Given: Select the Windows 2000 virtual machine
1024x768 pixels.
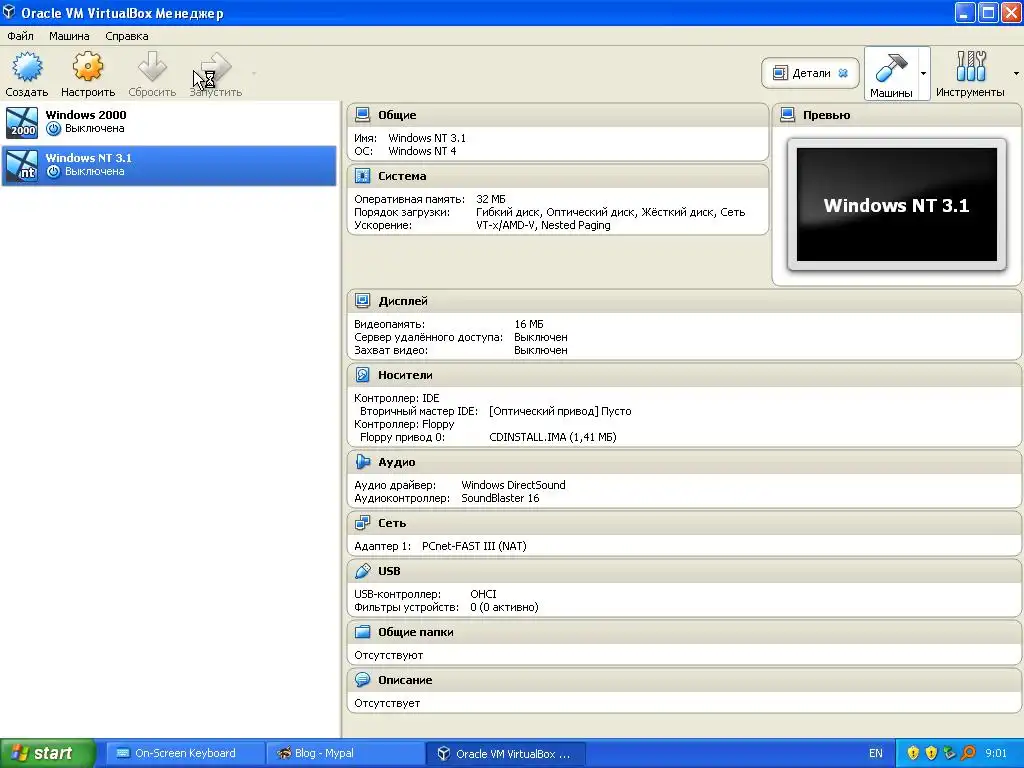Looking at the screenshot, I should tap(168, 122).
